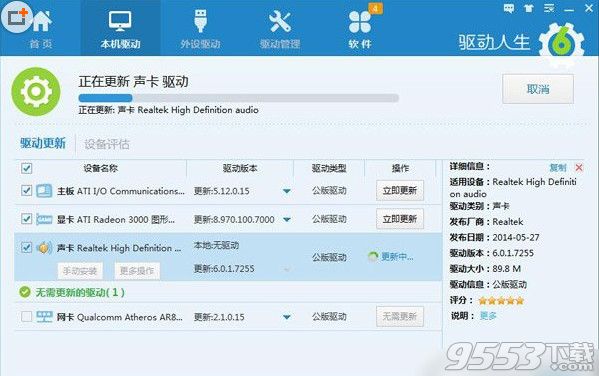This screenshot has height=376, width=599.
Task: Open the 驱动管理 tab
Action: (280, 30)
